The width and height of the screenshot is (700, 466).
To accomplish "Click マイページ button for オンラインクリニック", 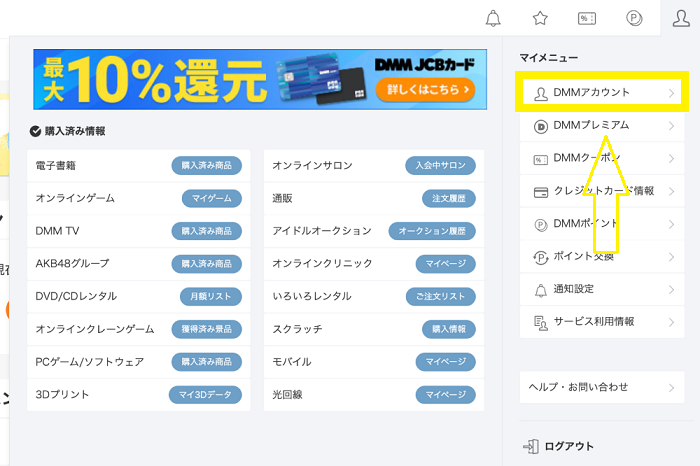I will (x=446, y=264).
